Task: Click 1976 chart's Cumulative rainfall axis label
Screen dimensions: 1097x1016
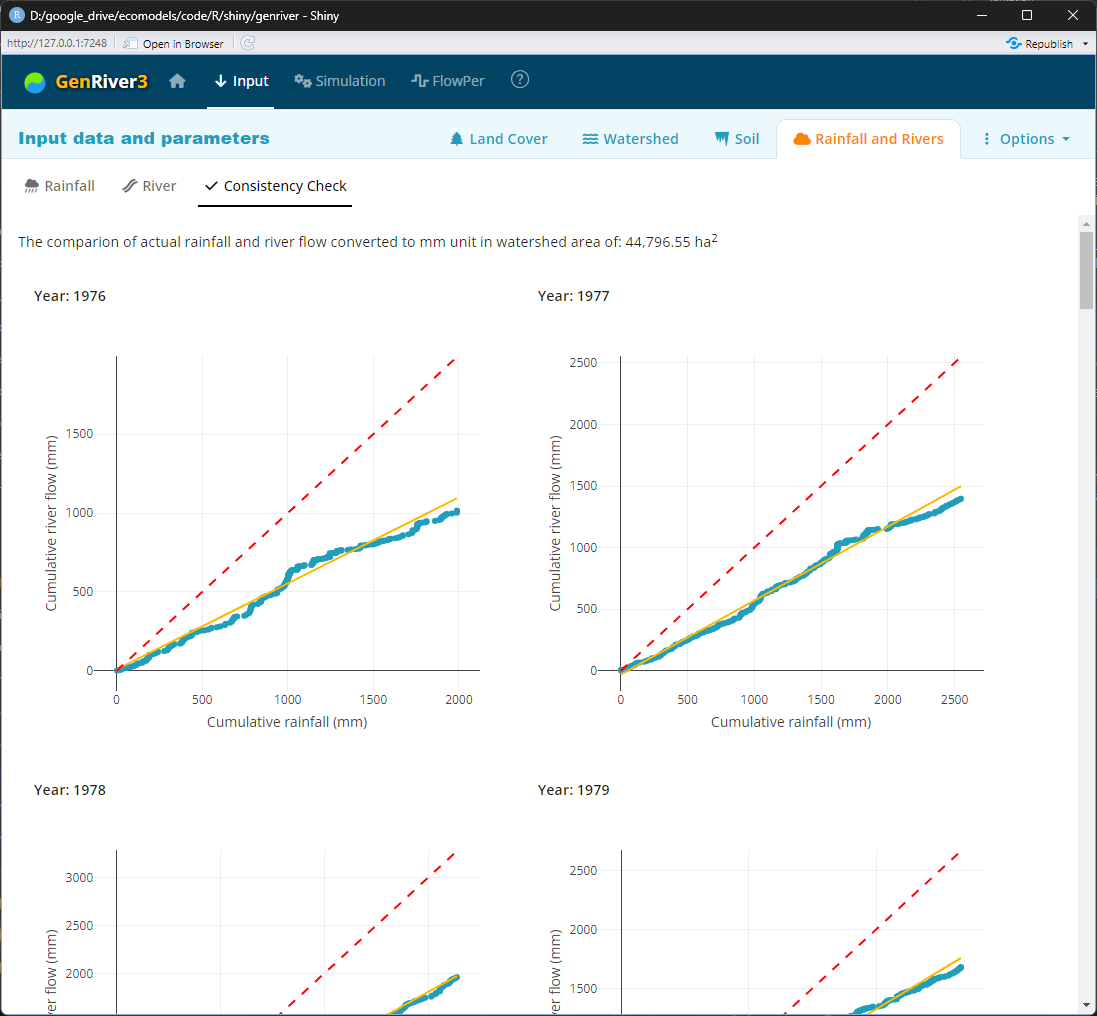Action: (287, 722)
